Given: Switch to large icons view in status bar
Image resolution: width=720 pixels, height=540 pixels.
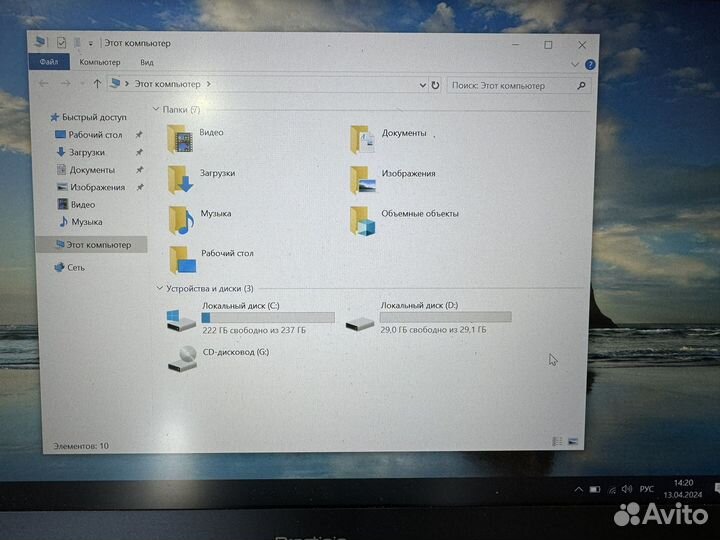Looking at the screenshot, I should (x=573, y=441).
